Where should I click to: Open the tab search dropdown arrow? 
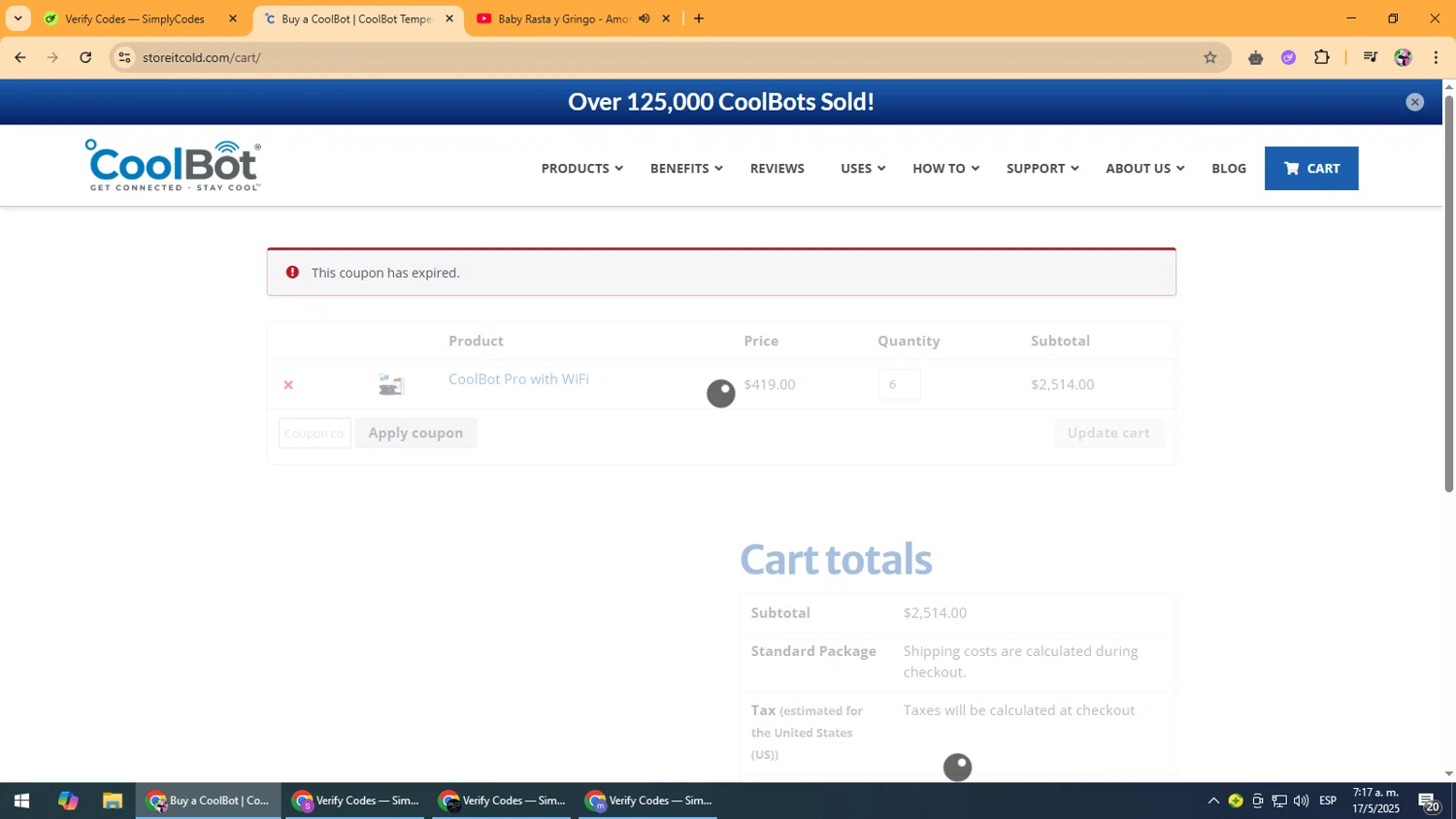coord(17,18)
